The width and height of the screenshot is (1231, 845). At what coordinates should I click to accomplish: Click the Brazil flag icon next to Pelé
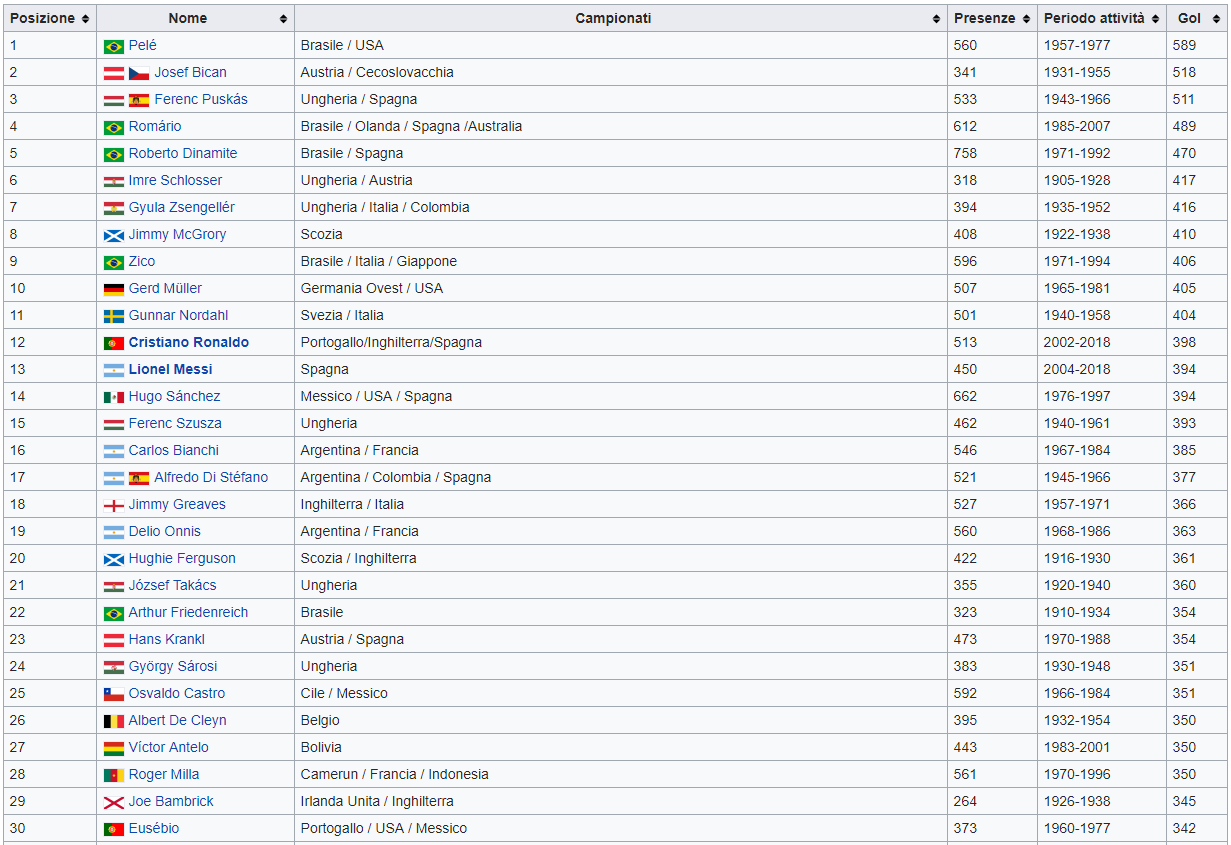tap(114, 46)
